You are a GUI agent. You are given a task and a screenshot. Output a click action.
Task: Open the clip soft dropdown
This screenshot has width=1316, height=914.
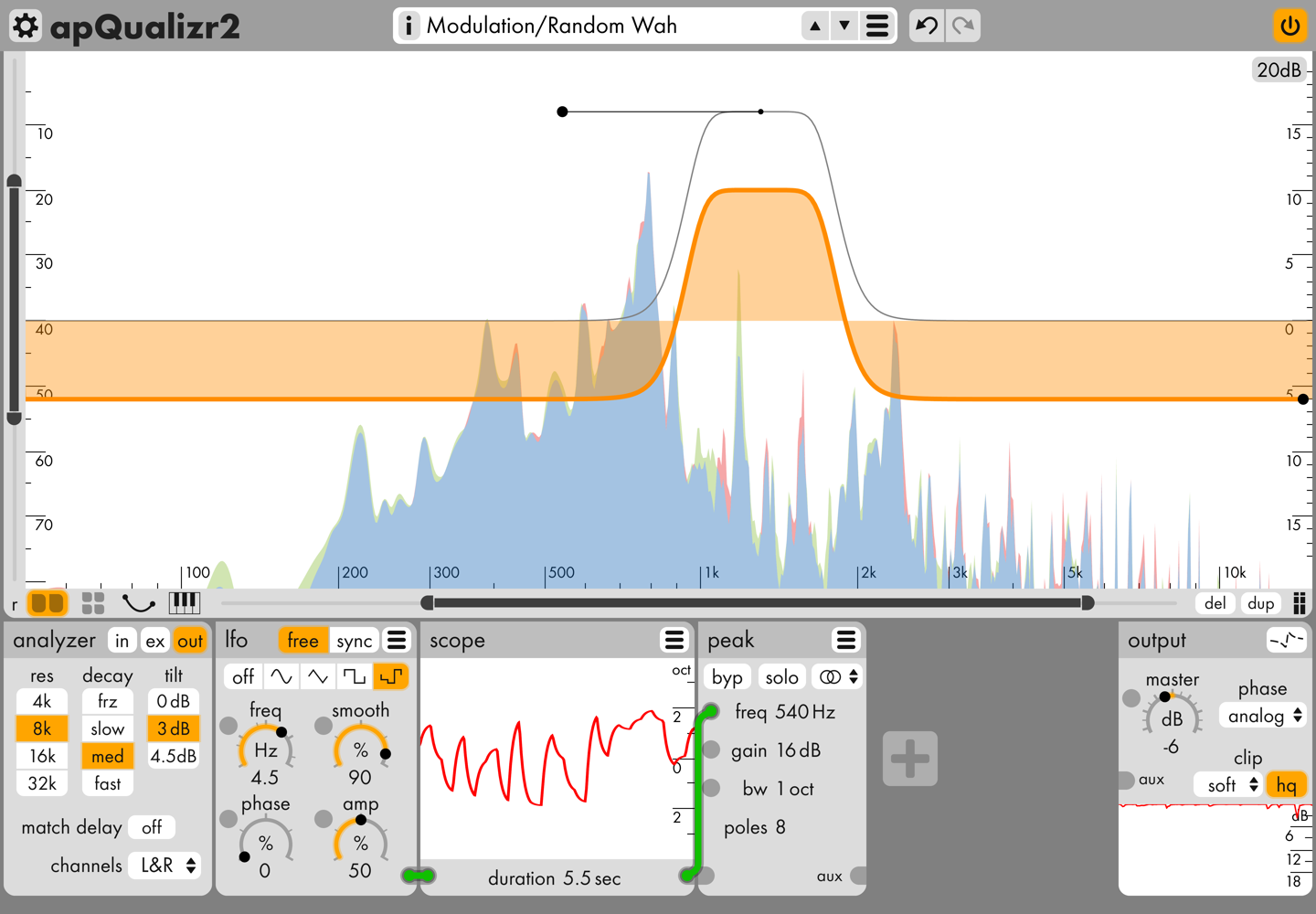[x=1229, y=784]
